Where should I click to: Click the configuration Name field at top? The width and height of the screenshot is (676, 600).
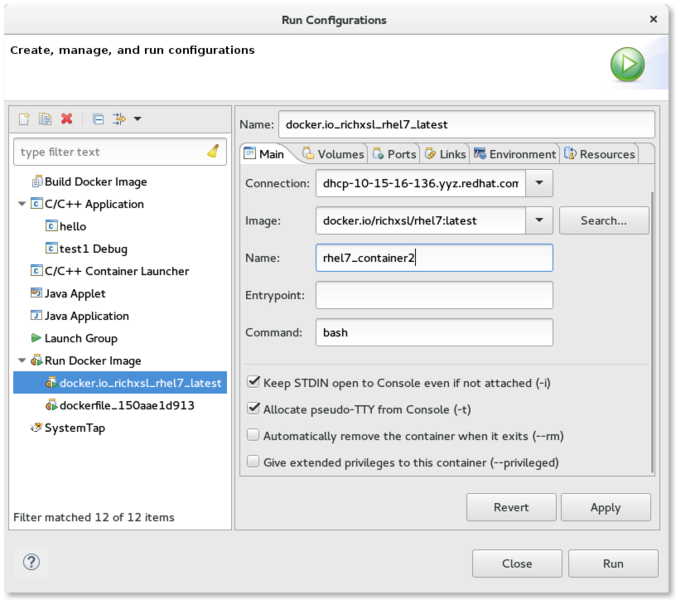[x=466, y=125]
